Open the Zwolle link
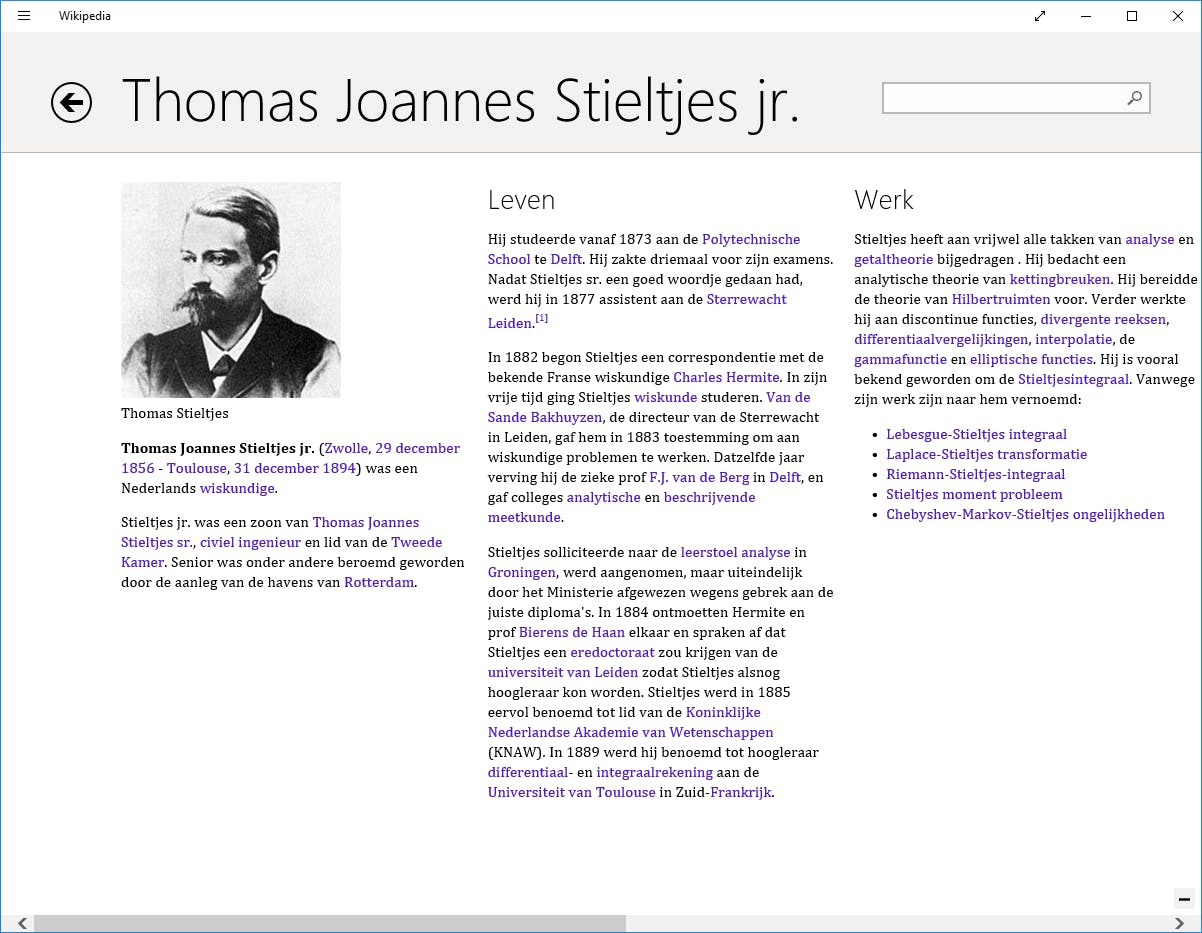The width and height of the screenshot is (1202, 933). coord(346,448)
